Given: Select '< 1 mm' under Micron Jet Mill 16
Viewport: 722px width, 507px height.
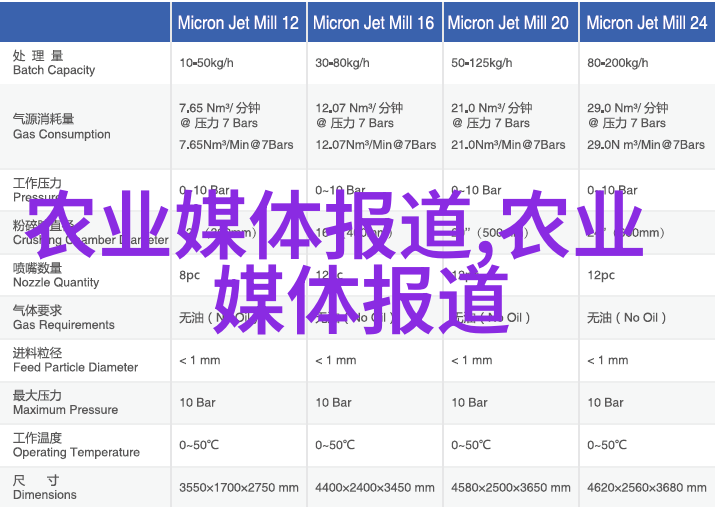Looking at the screenshot, I should point(336,360).
